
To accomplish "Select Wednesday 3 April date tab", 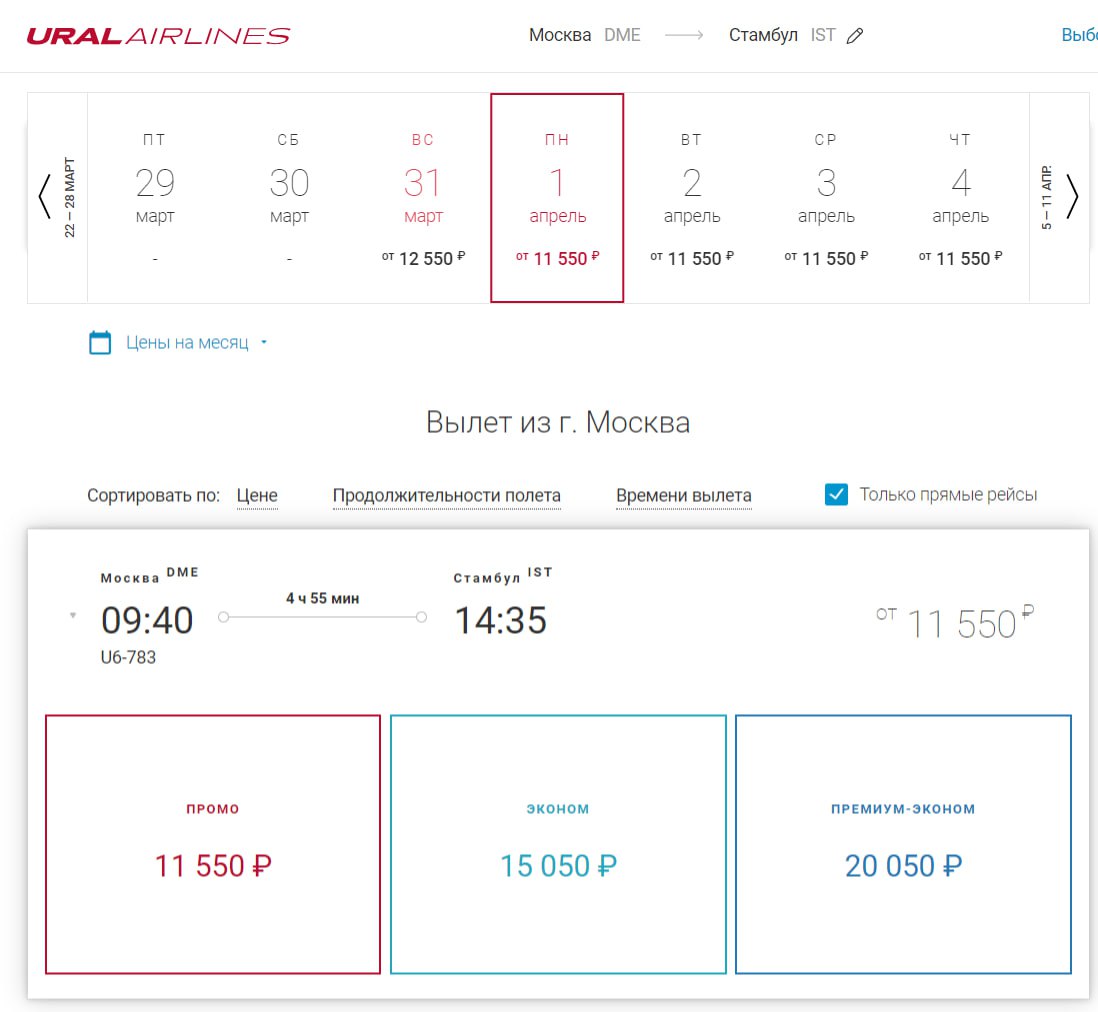I will [826, 198].
